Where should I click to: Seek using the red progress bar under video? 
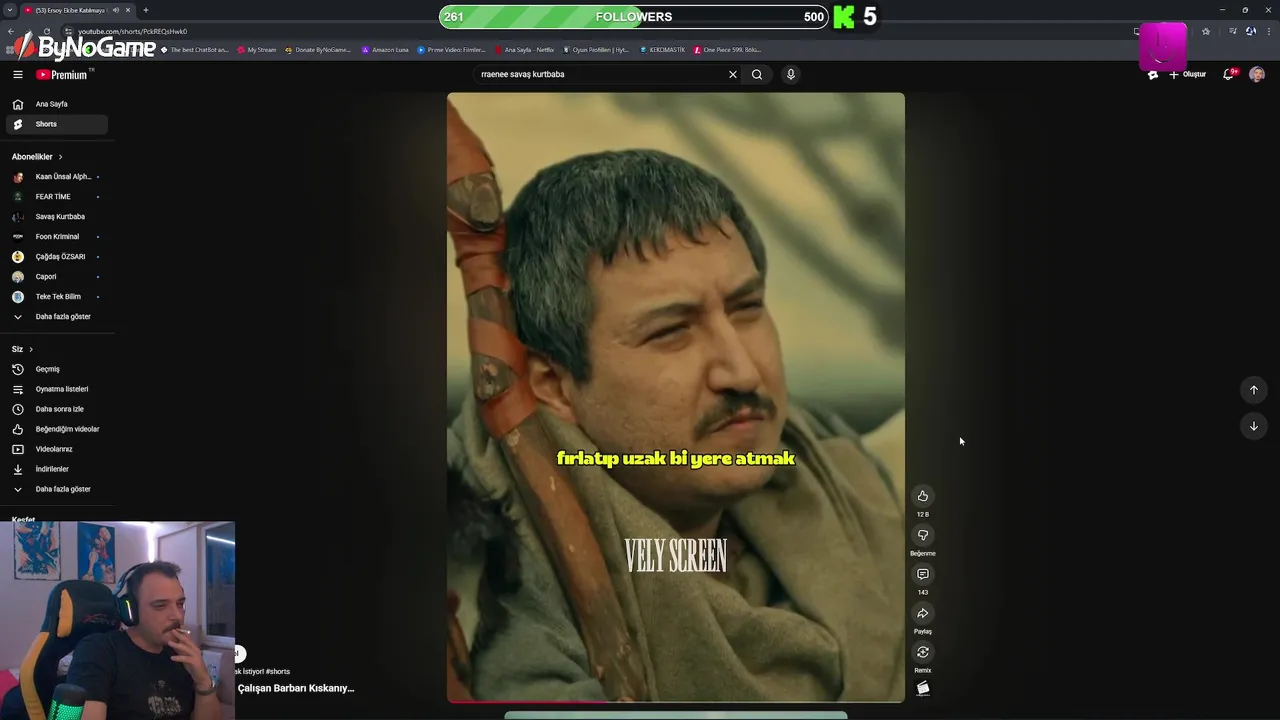click(x=676, y=701)
